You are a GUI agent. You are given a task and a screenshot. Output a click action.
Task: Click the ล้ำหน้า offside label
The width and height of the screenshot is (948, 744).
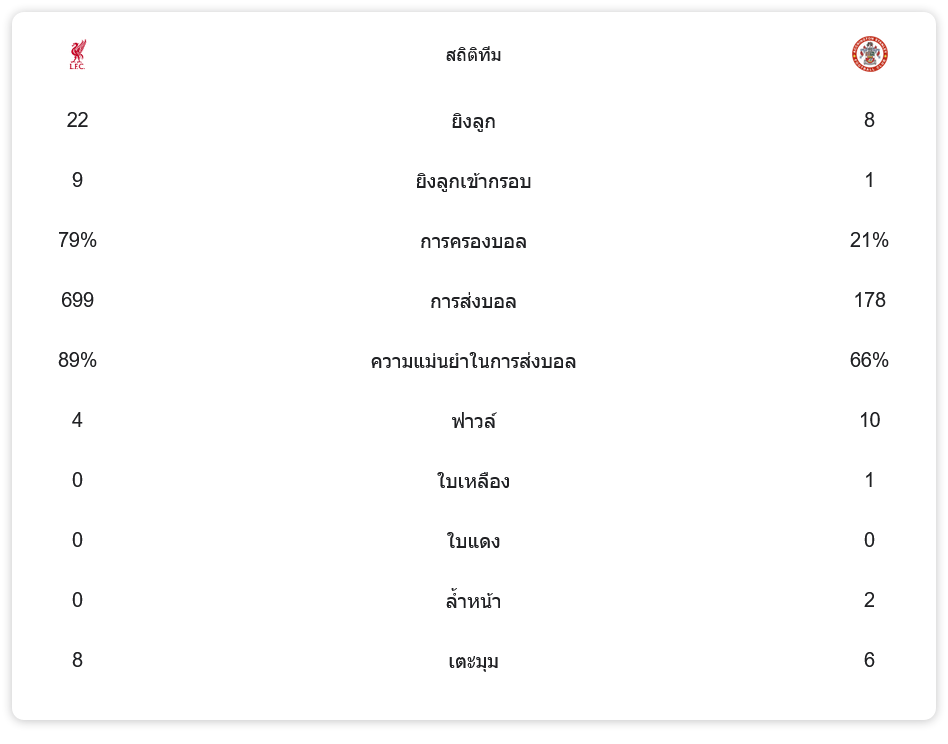pos(473,601)
